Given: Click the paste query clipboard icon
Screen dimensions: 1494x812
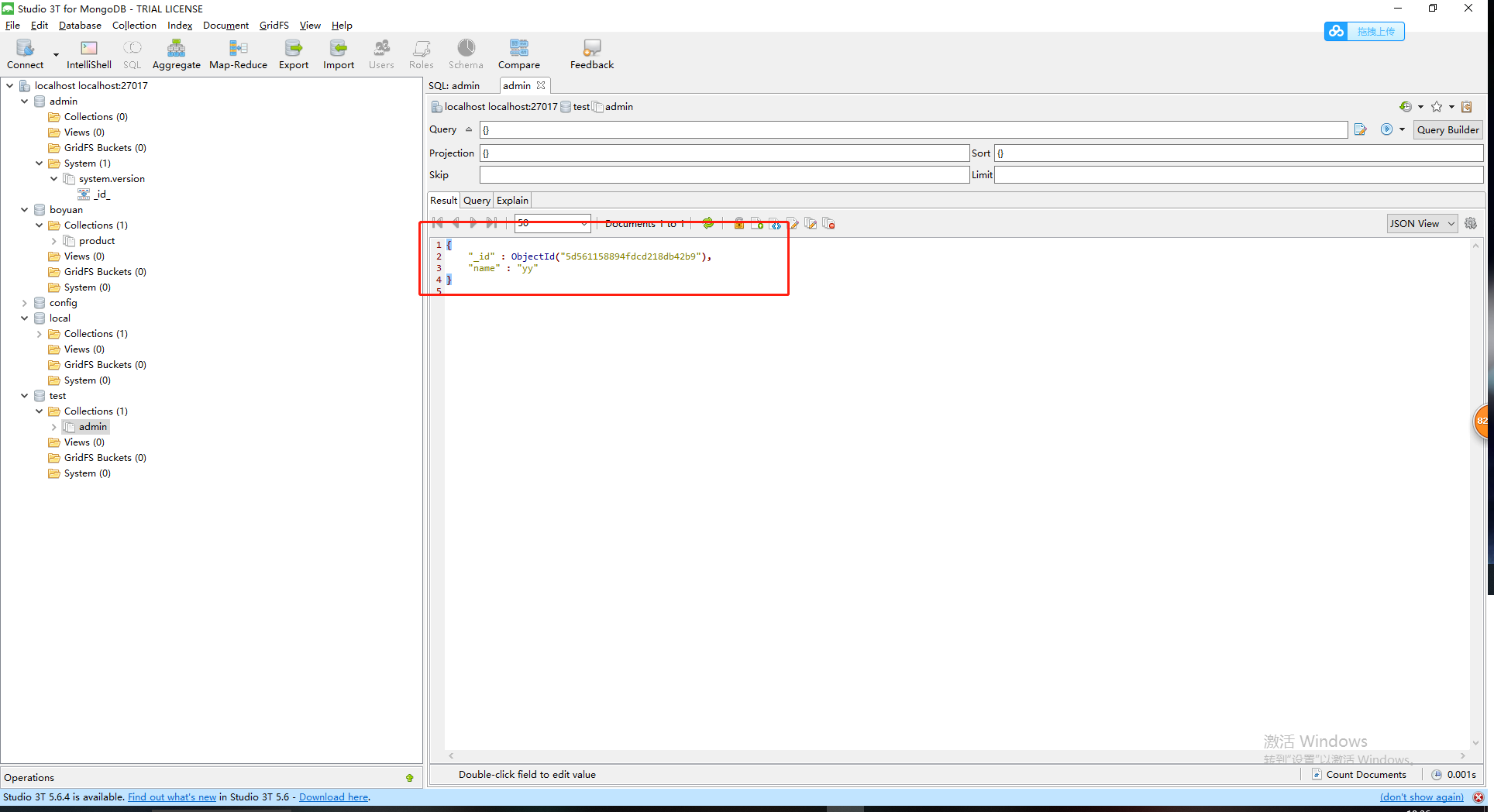Looking at the screenshot, I should [1466, 106].
